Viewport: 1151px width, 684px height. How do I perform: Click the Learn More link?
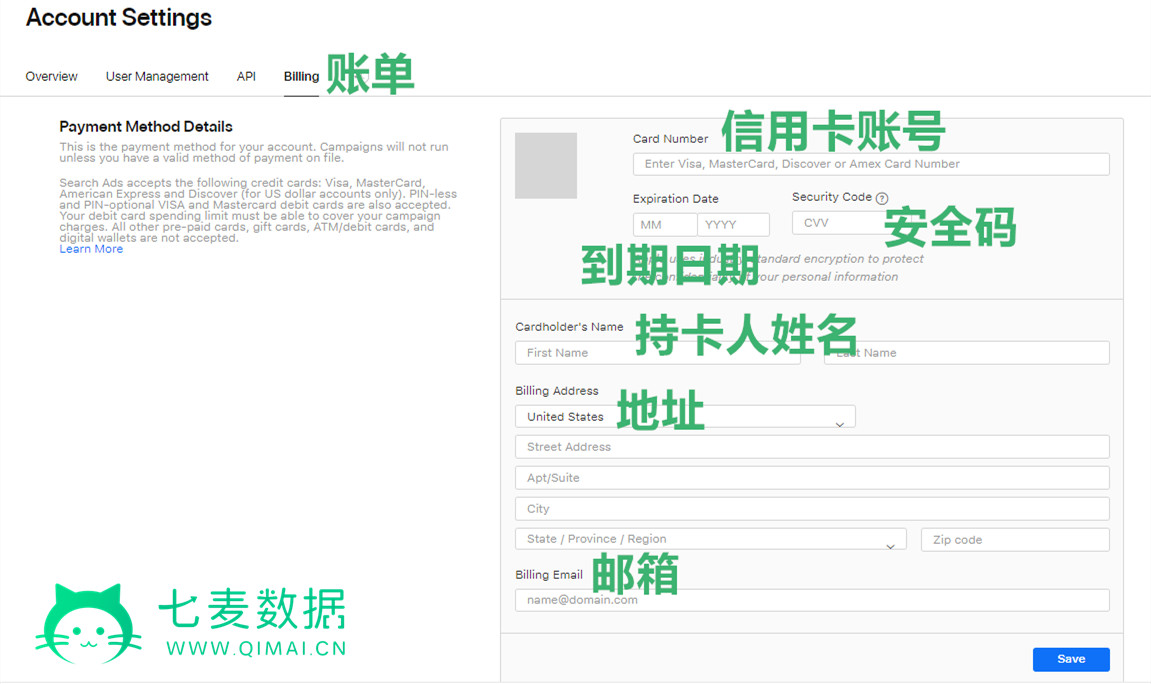91,249
